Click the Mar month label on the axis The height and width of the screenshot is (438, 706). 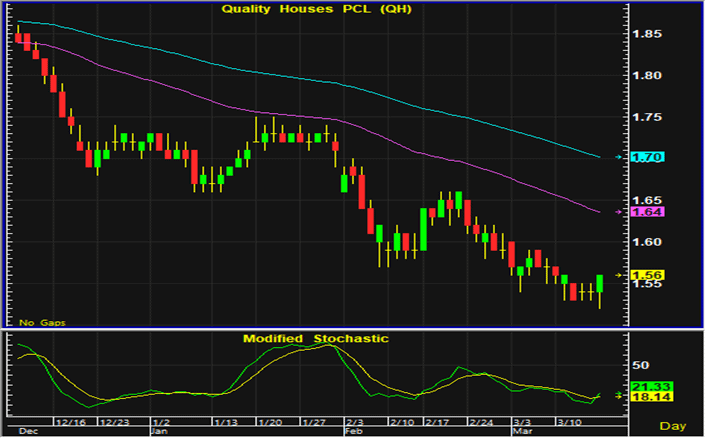[520, 432]
